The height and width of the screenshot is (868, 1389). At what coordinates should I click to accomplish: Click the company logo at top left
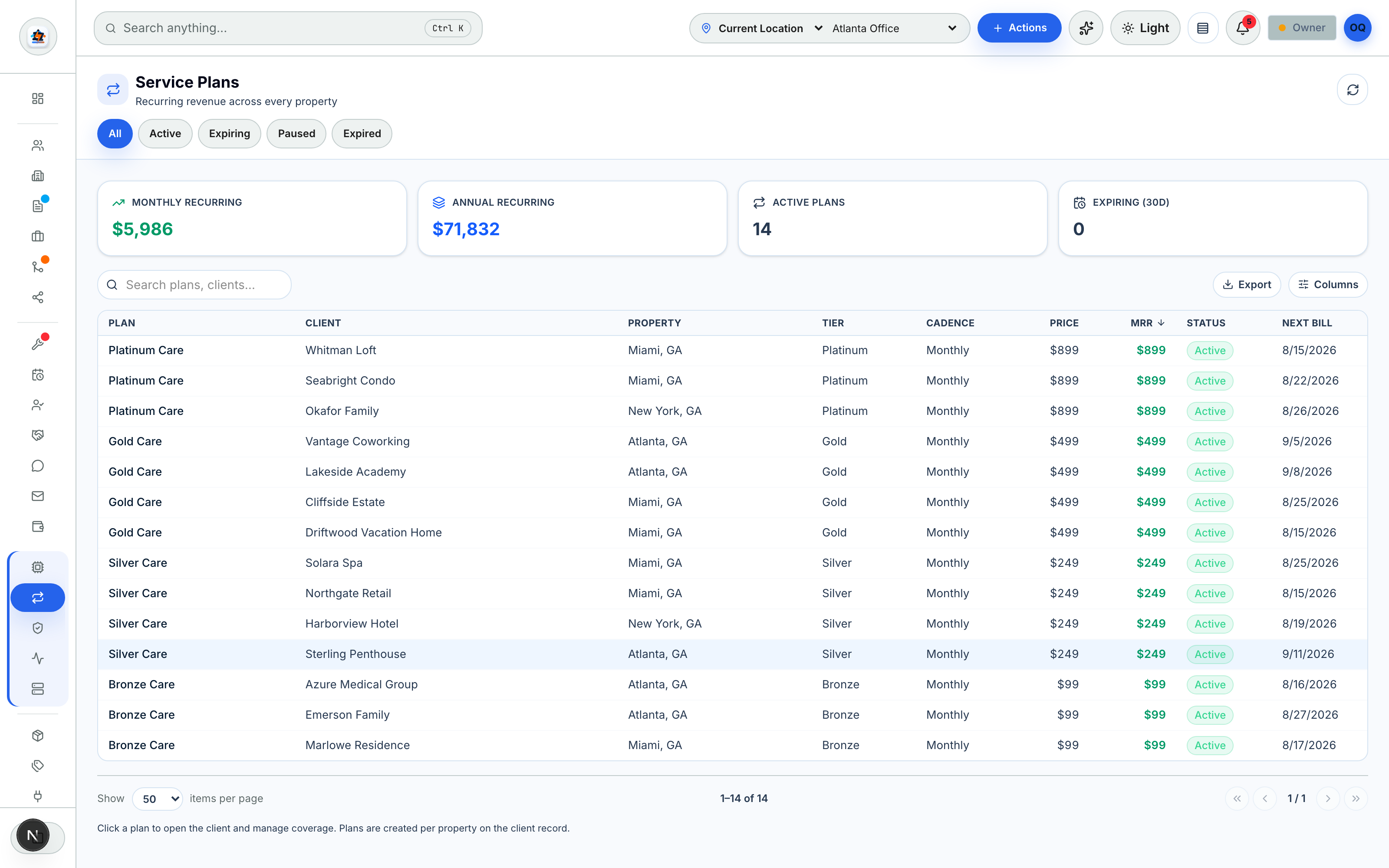click(38, 36)
